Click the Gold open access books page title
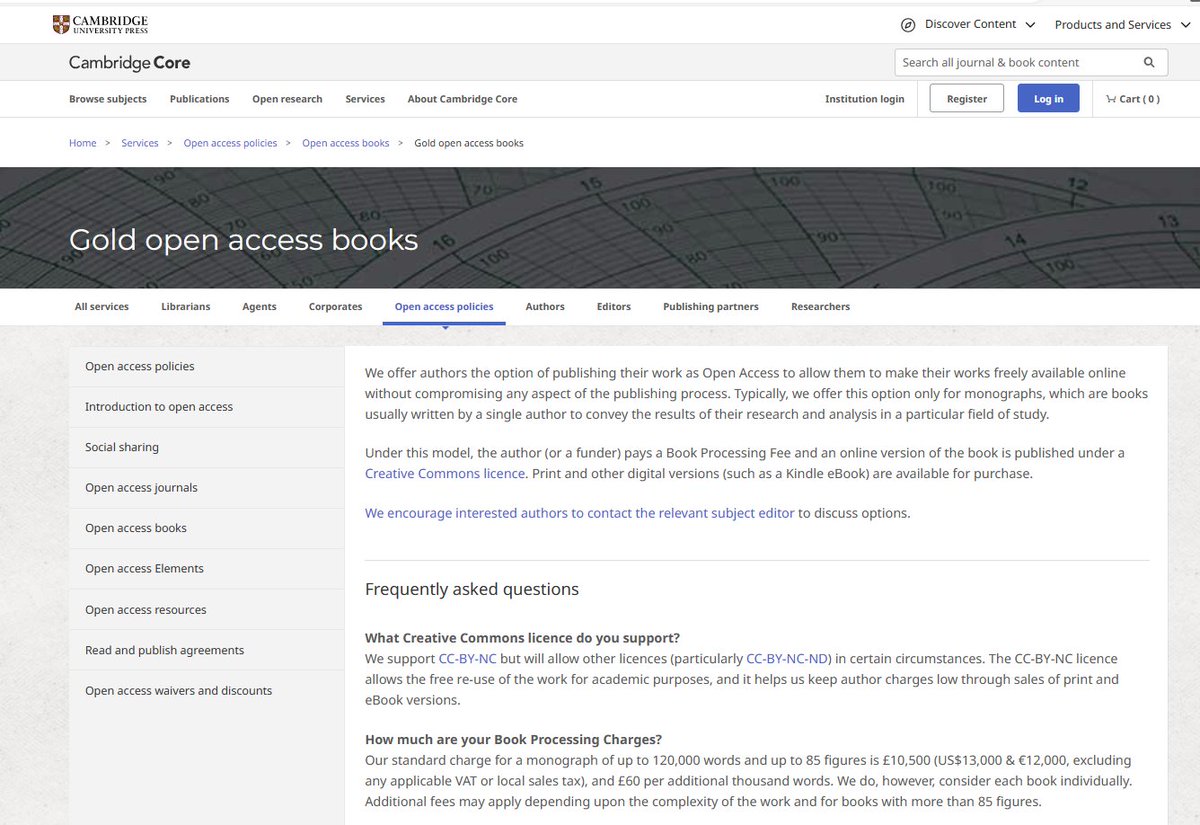1200x825 pixels. coord(243,240)
